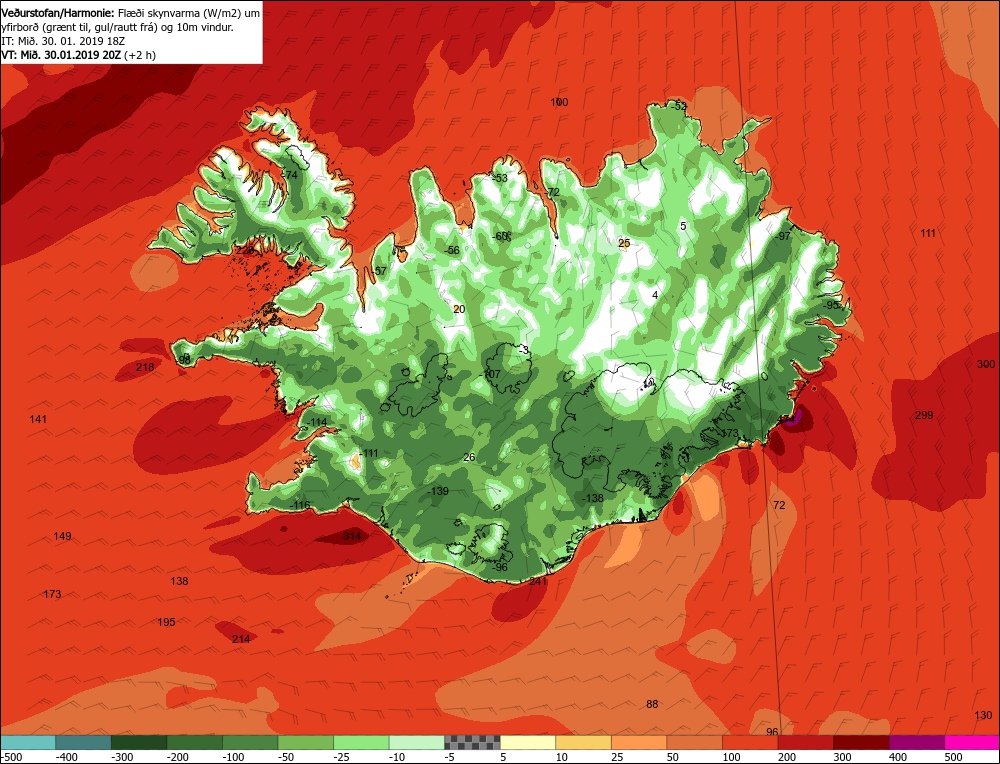Viewport: 1000px width, 764px height.
Task: Click the 400 legend label
Action: click(x=898, y=757)
